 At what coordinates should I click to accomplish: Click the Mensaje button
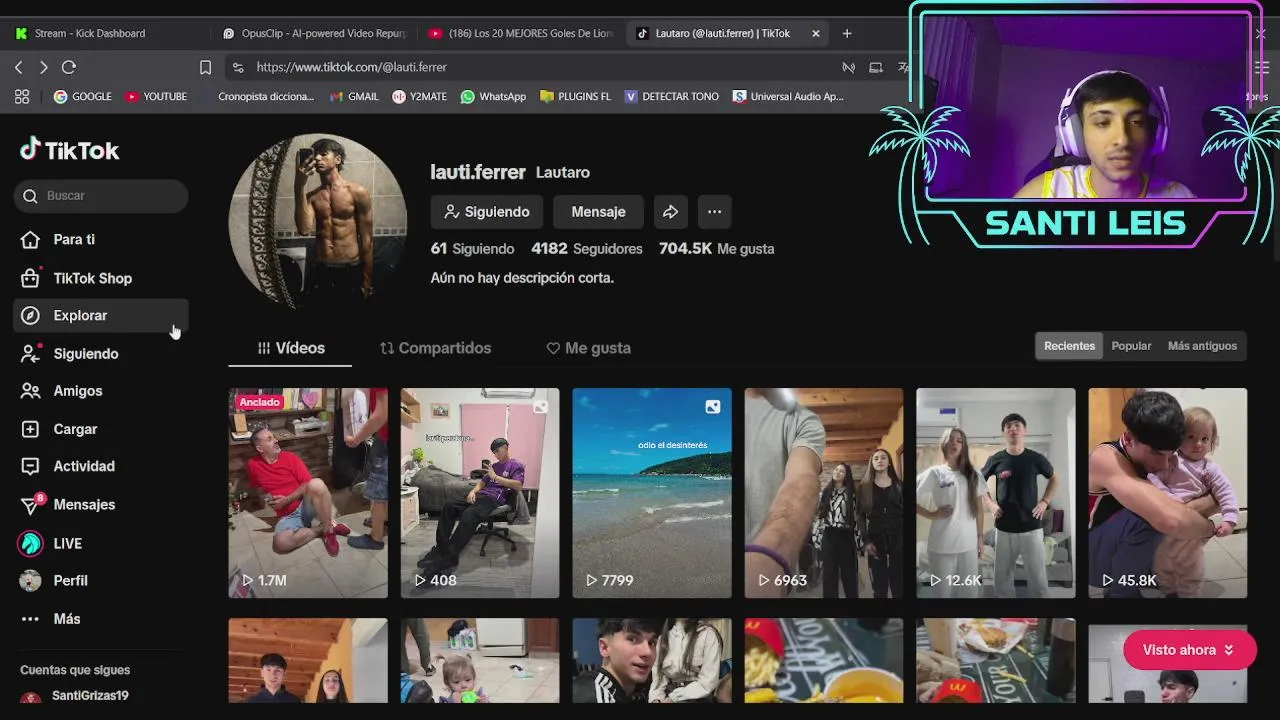(598, 212)
